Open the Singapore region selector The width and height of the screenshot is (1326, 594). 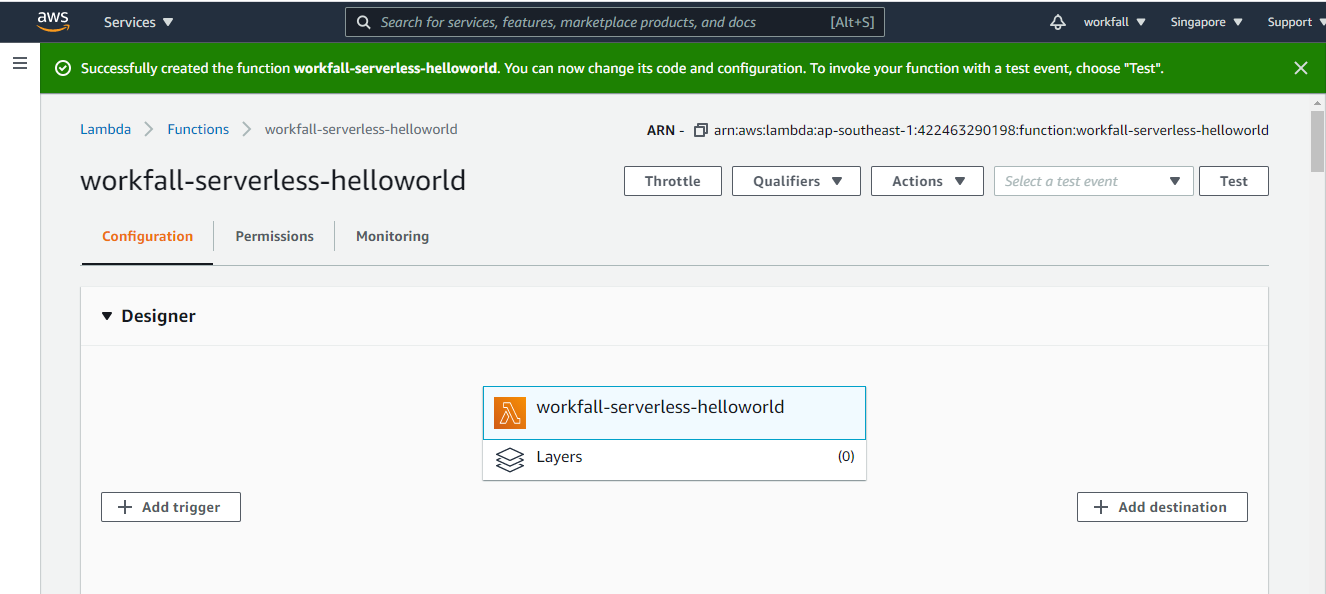(1206, 22)
